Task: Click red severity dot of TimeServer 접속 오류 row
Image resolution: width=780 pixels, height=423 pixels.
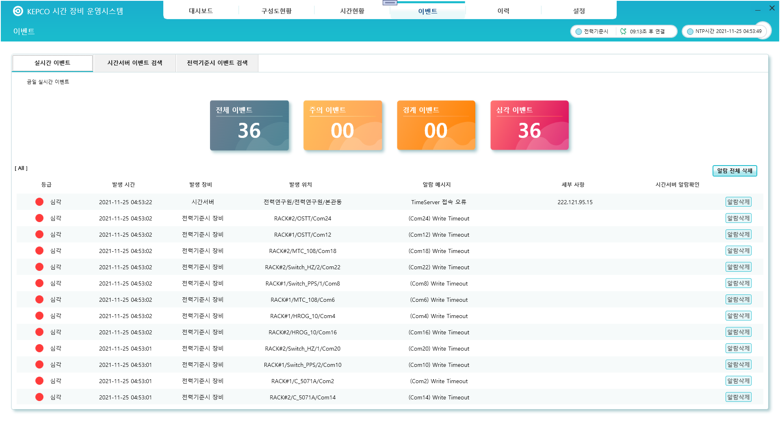Action: tap(40, 202)
